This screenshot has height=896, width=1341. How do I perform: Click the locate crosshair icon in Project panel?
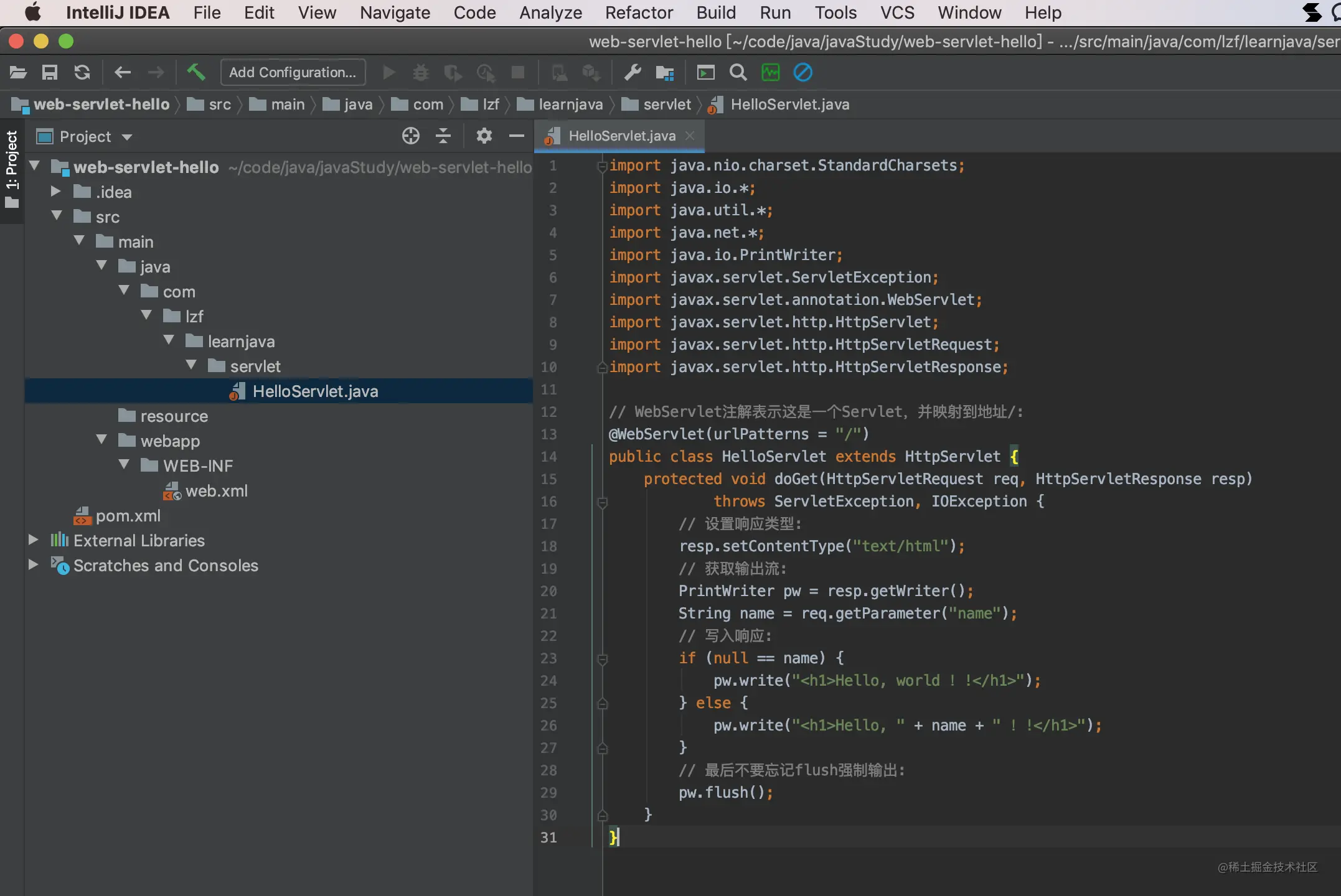(x=411, y=136)
